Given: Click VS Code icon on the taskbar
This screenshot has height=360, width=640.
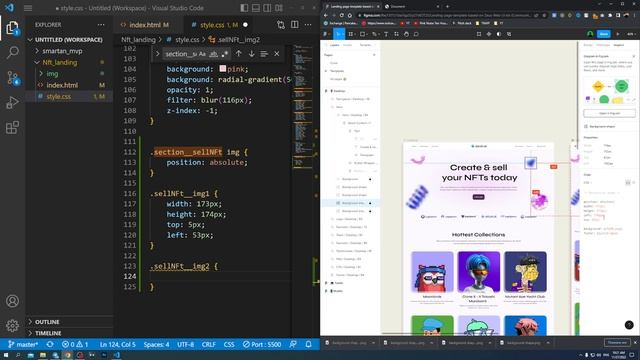Looking at the screenshot, I should (x=116, y=355).
